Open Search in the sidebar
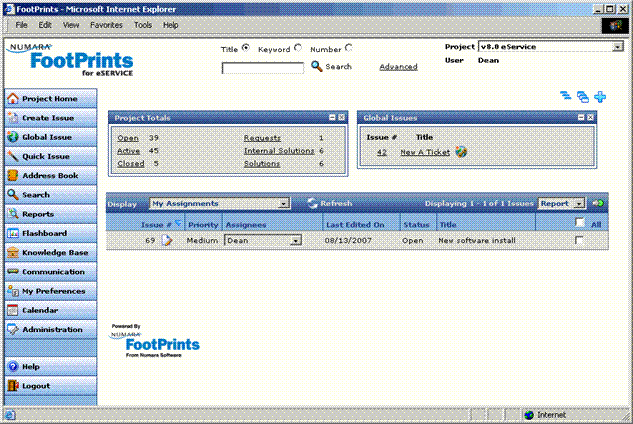The image size is (633, 424). [x=50, y=195]
